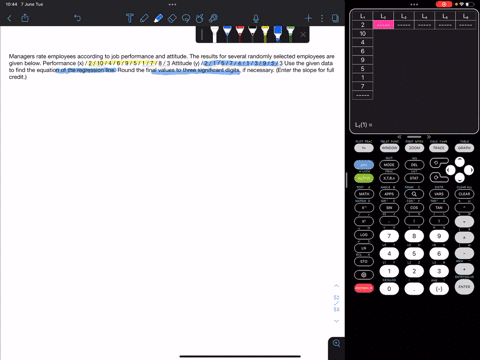
Task: Tap the calculator up arrow key
Action: pyautogui.click(x=460, y=162)
